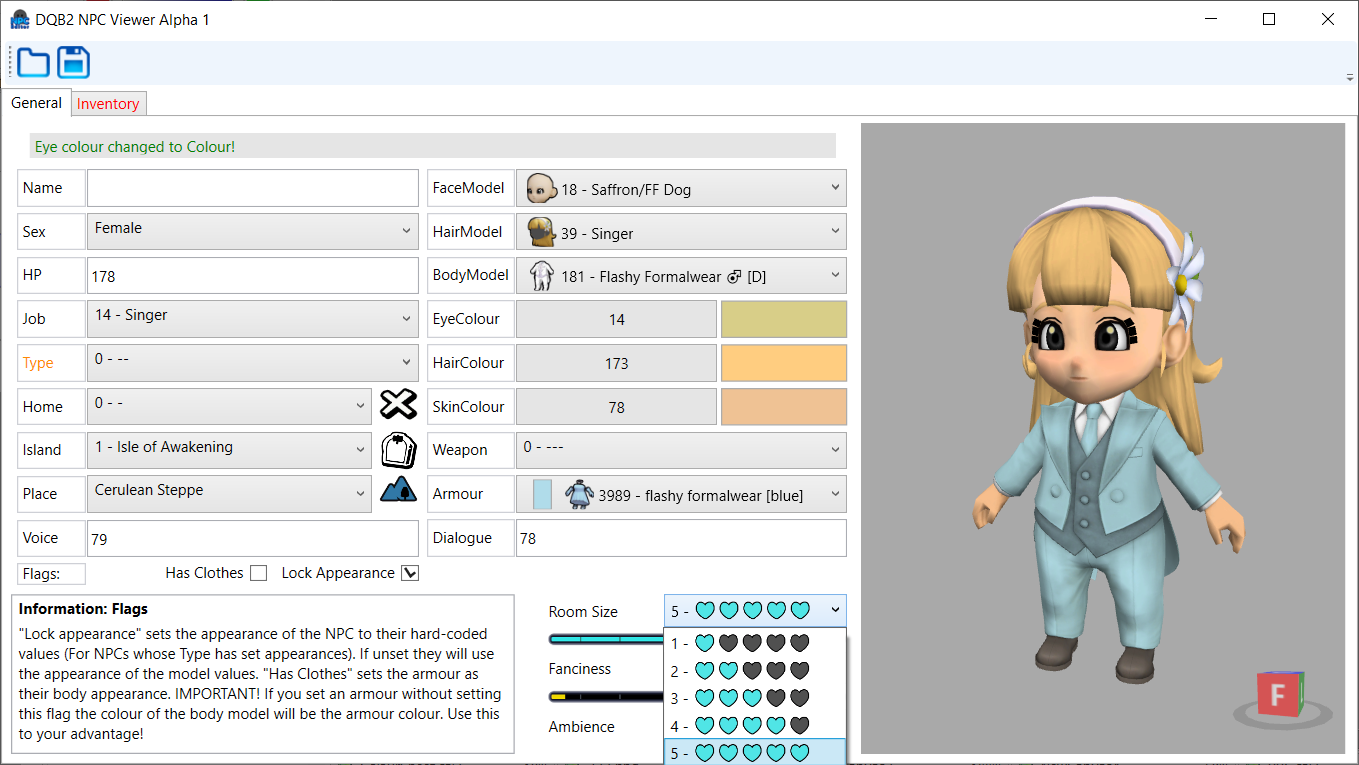
Task: Click the hair icon in the HairModel box
Action: 541,232
